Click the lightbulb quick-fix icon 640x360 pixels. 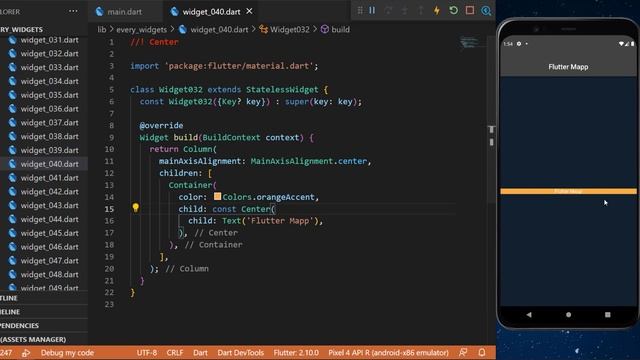pyautogui.click(x=136, y=208)
